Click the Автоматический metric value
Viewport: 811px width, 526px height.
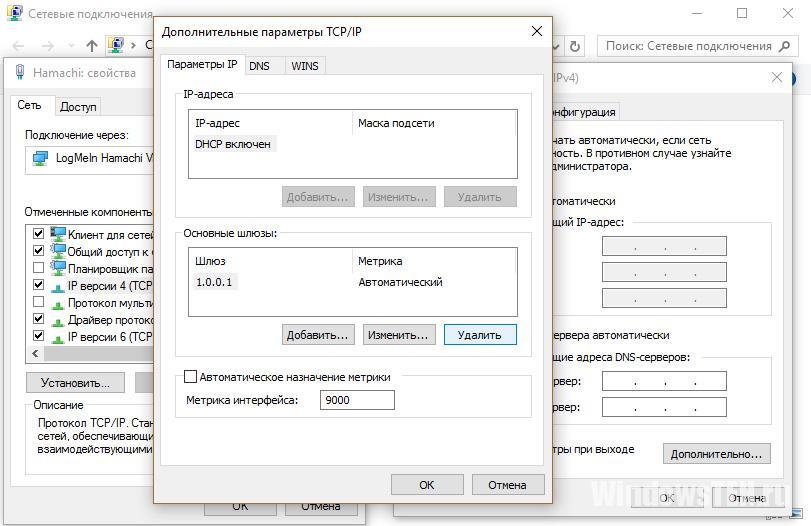tap(400, 282)
